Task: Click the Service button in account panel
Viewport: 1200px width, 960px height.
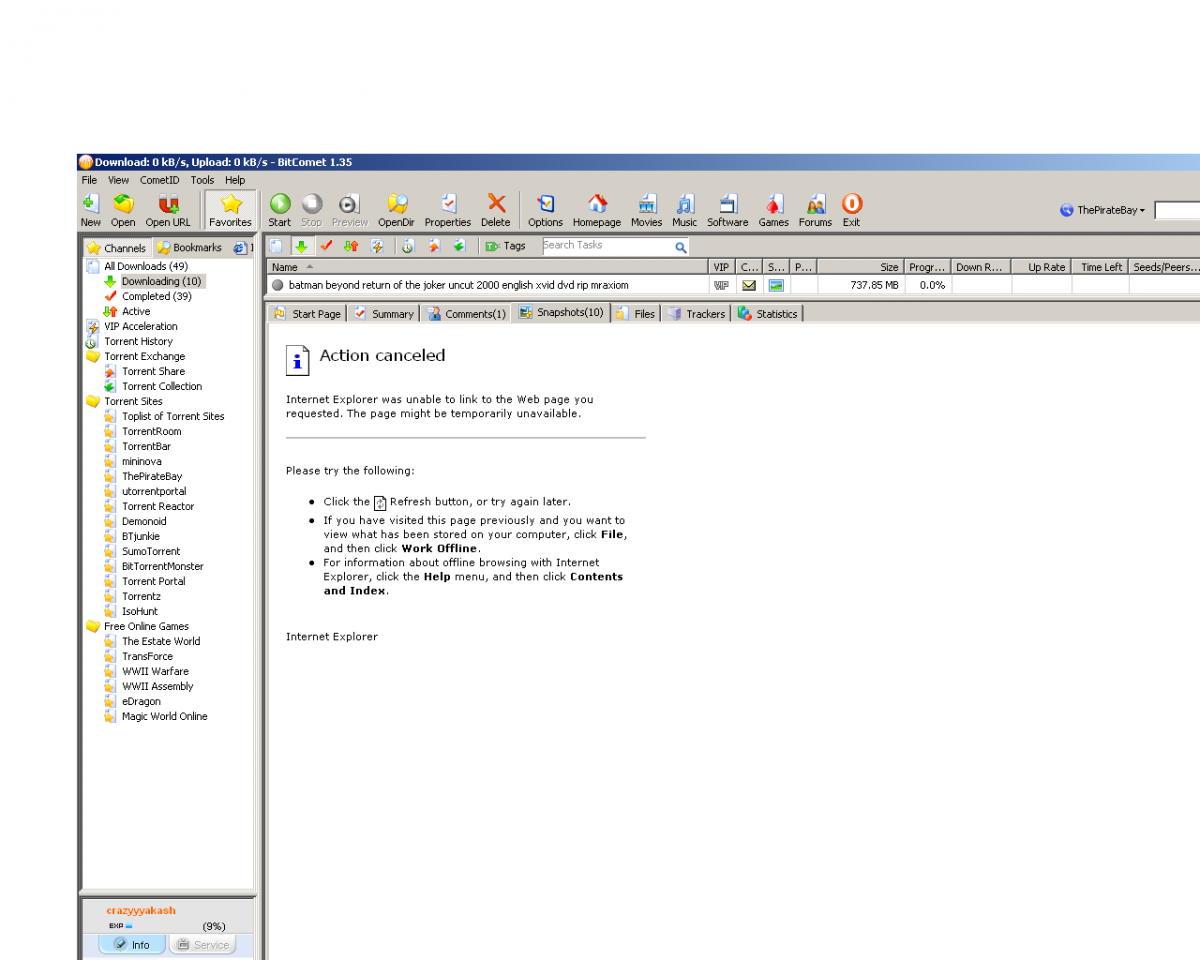Action: coord(203,944)
